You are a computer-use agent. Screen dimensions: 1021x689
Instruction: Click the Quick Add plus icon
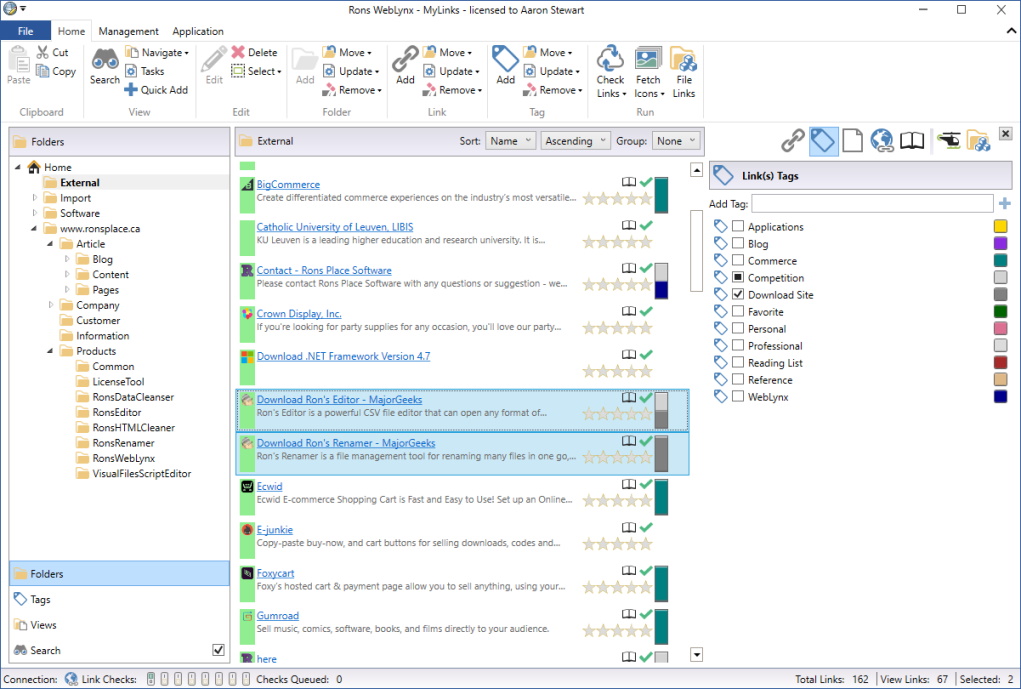point(131,90)
